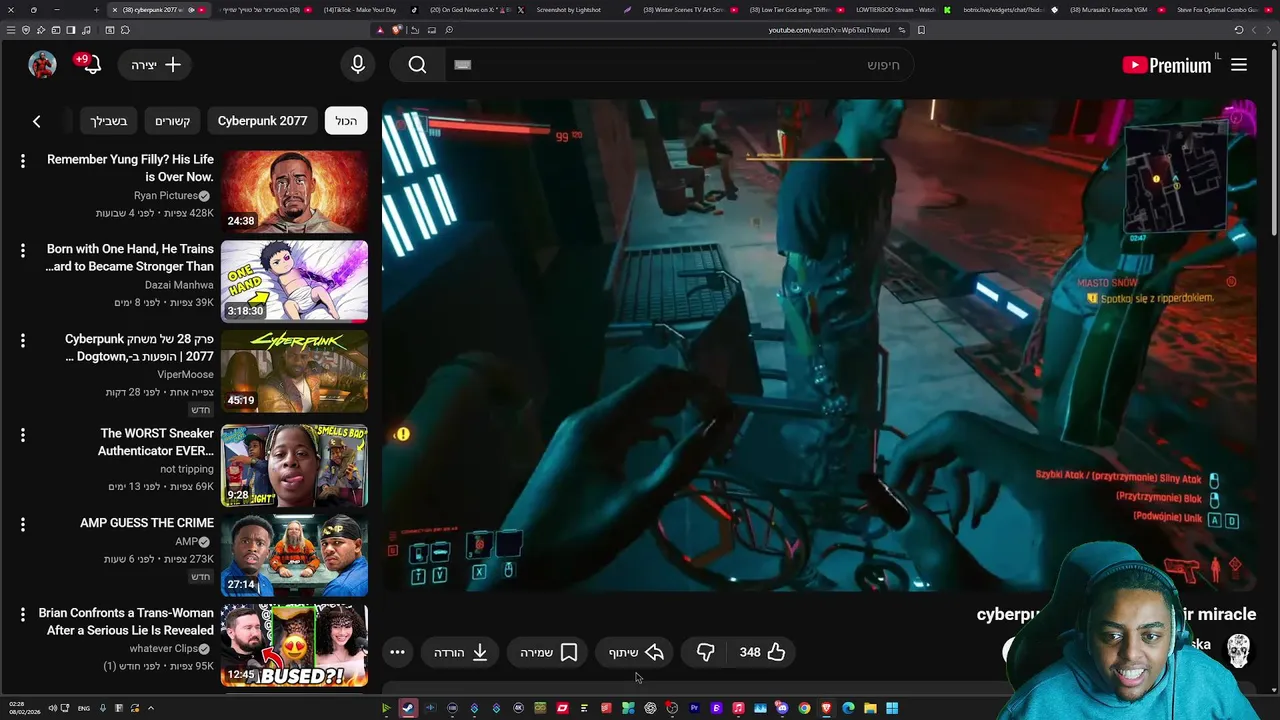
Task: Click the search magnifier button
Action: [417, 65]
